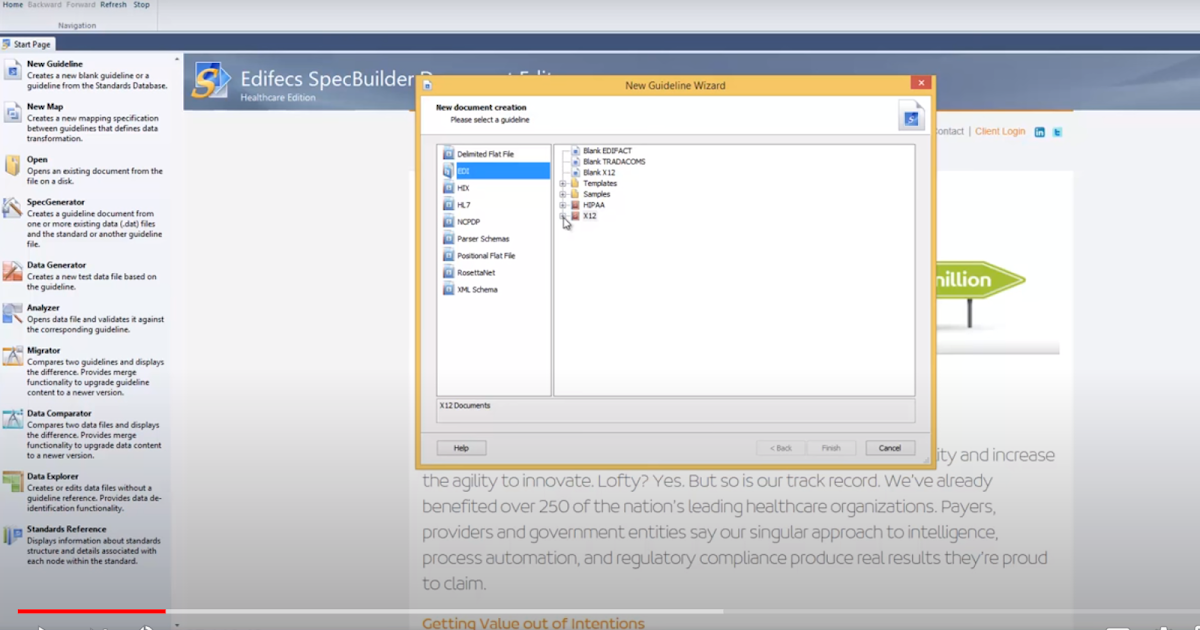Select HL7 in the document type list
1200x630 pixels.
(x=463, y=204)
